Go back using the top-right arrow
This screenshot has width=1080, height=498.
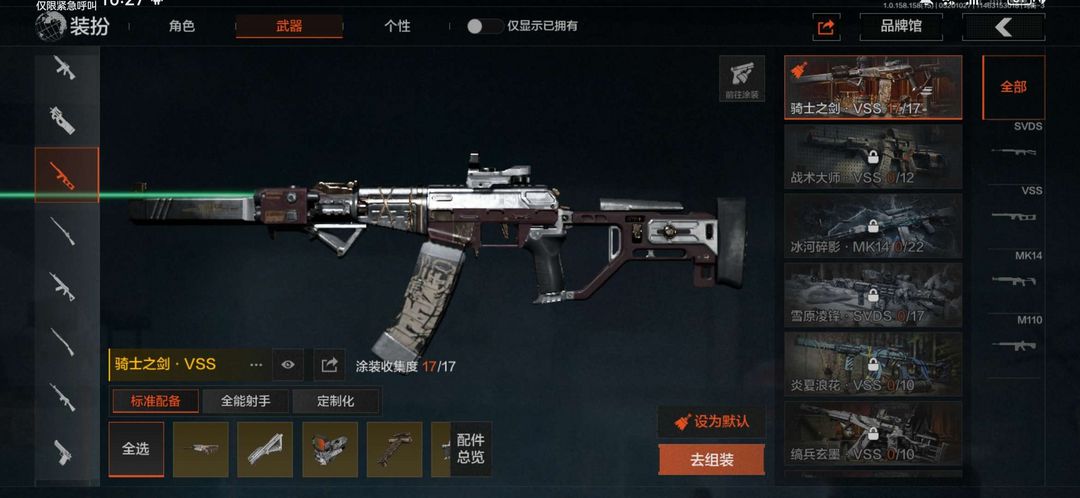point(1004,28)
